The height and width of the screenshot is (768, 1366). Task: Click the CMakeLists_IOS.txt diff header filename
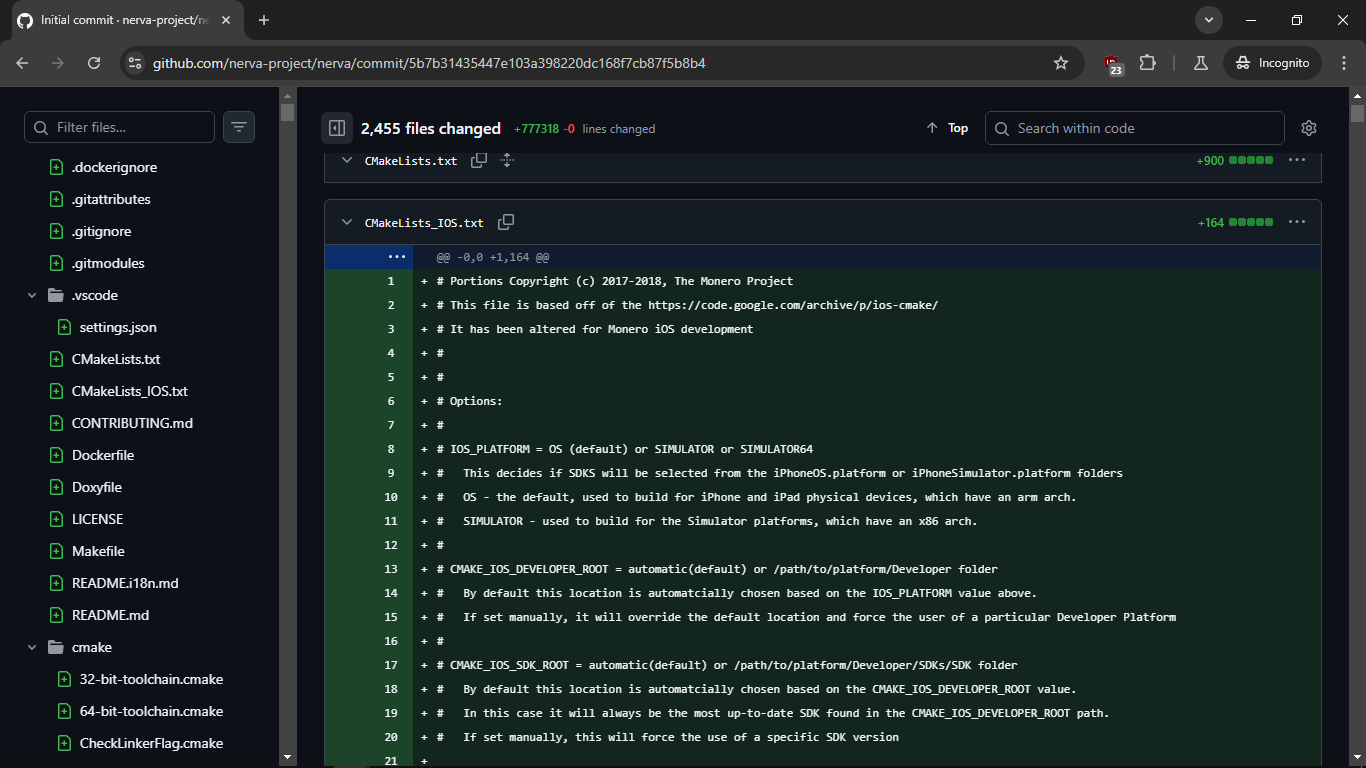[x=424, y=223]
